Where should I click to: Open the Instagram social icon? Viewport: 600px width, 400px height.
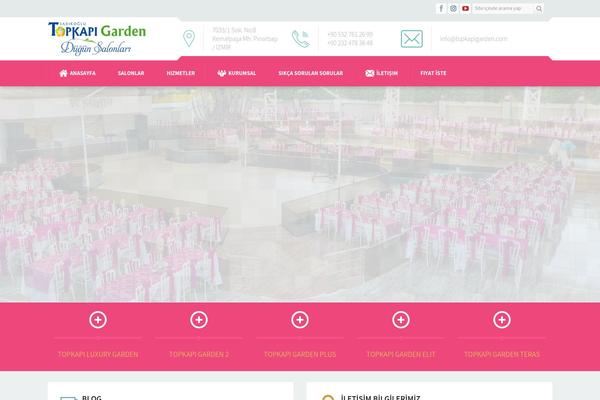[x=453, y=8]
